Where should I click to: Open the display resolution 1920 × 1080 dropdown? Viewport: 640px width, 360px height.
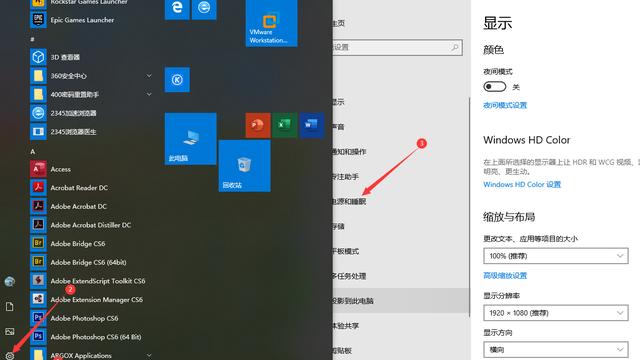(x=556, y=313)
